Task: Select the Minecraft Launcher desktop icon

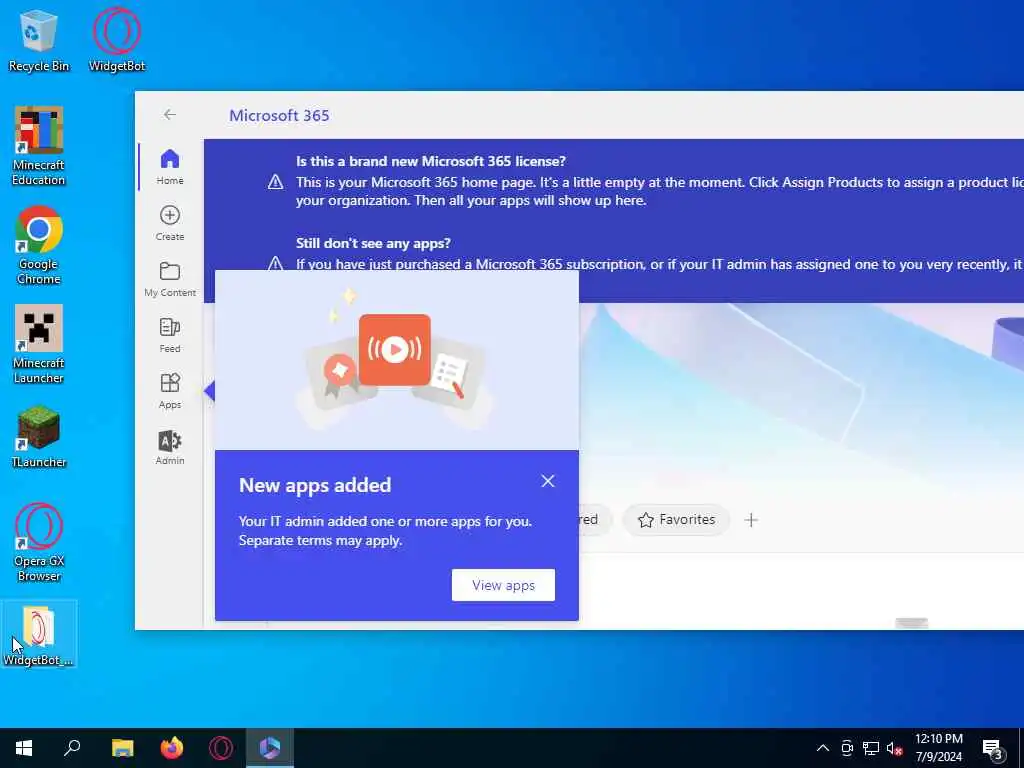Action: (39, 345)
